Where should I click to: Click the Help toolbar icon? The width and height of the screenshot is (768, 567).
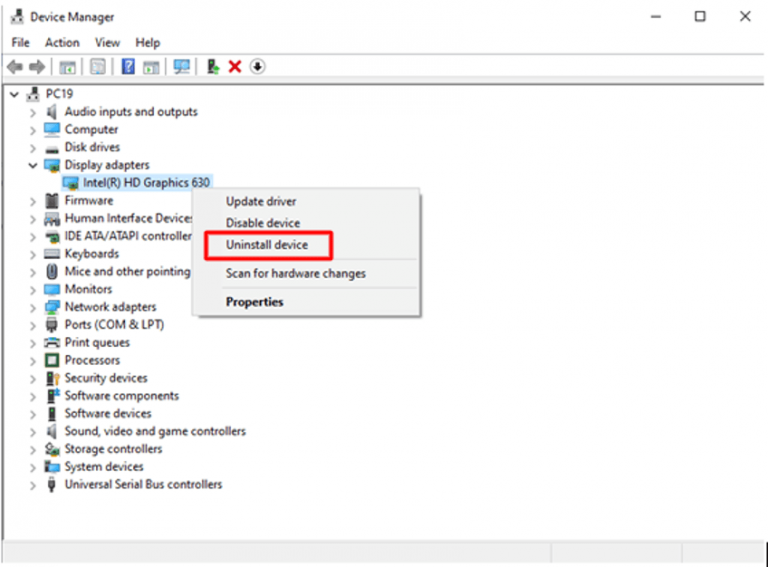tap(128, 67)
